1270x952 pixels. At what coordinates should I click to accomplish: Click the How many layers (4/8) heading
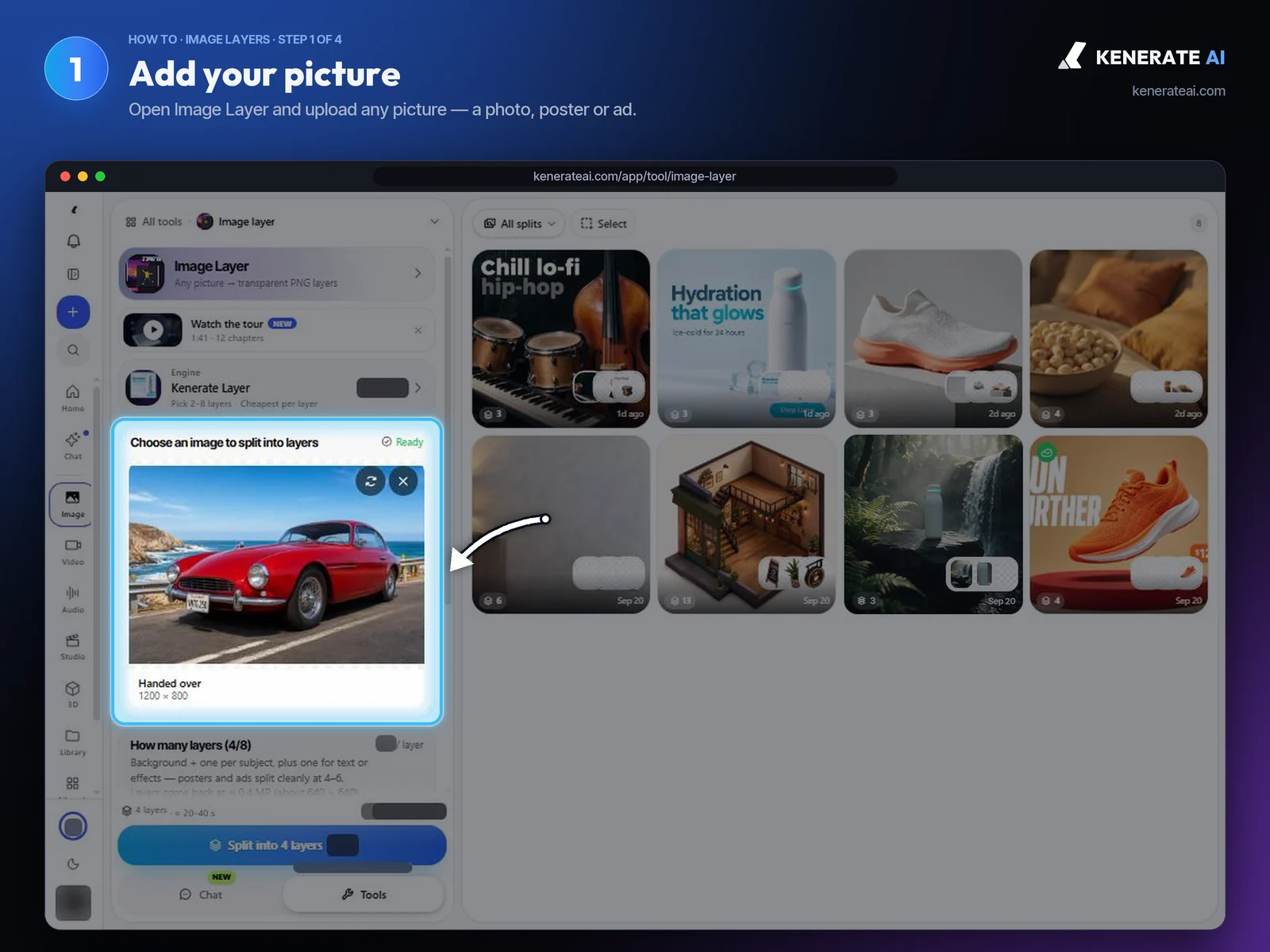(190, 745)
